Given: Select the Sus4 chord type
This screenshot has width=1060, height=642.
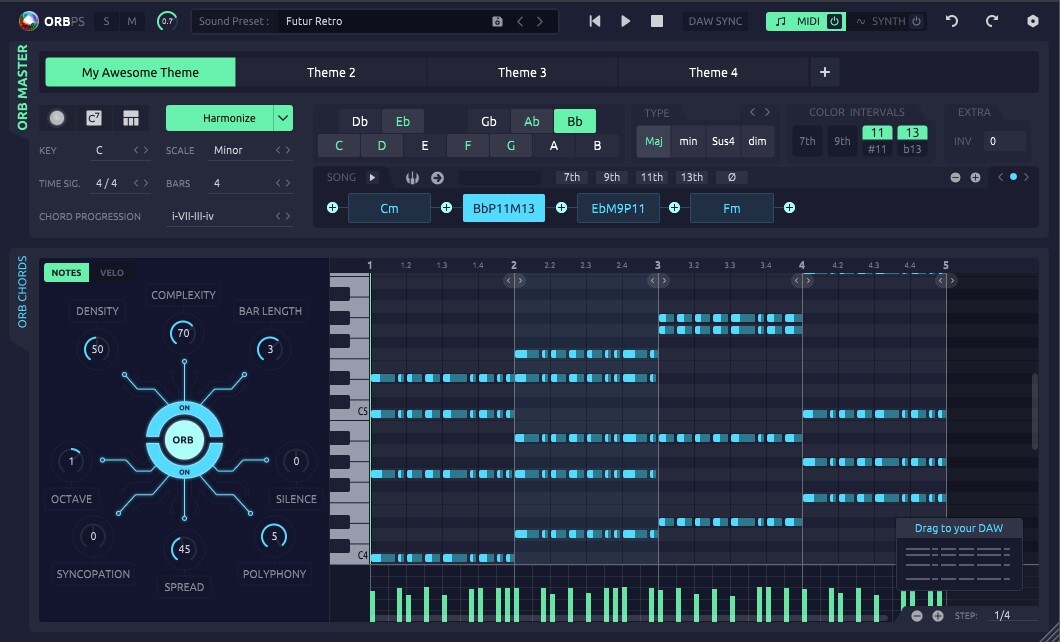Looking at the screenshot, I should [723, 141].
